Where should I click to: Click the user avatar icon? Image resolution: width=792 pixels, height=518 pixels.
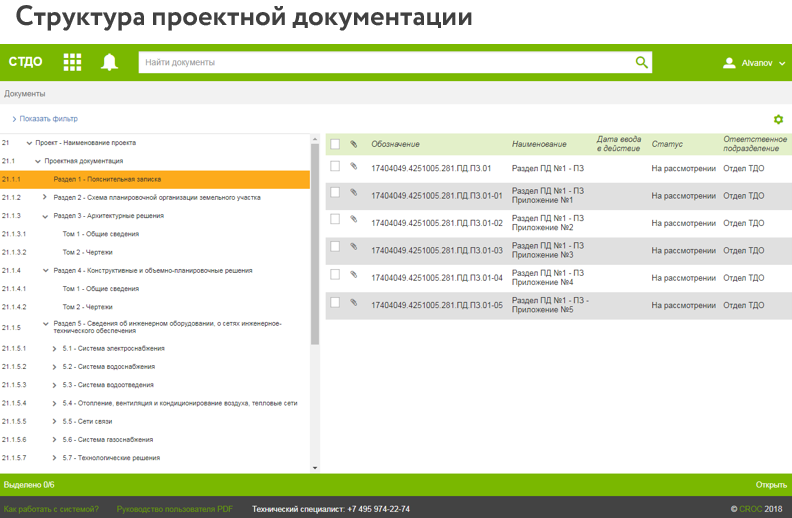click(x=729, y=63)
